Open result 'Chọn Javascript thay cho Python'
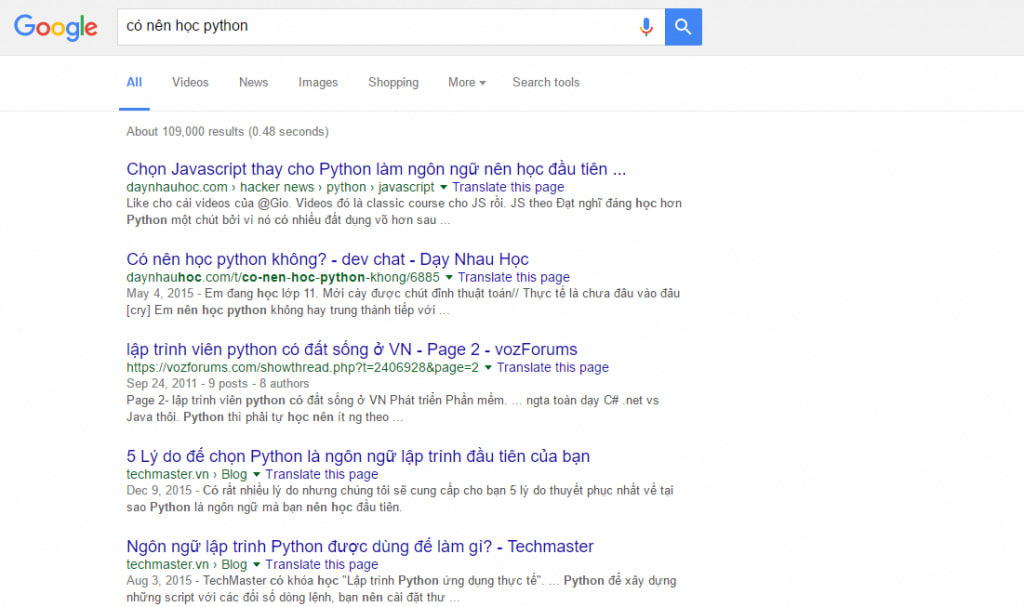 click(376, 169)
